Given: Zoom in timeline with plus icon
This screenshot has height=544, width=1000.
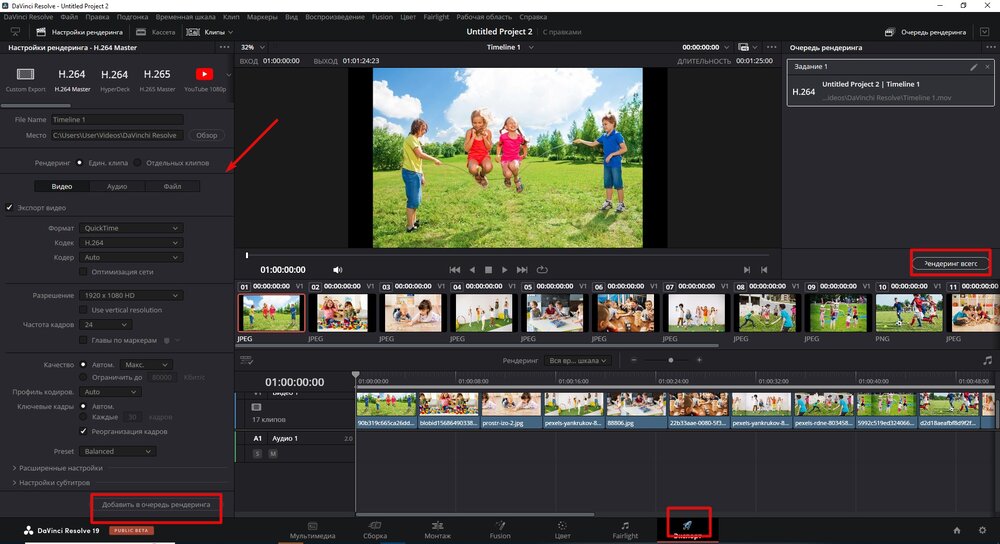Looking at the screenshot, I should [699, 360].
